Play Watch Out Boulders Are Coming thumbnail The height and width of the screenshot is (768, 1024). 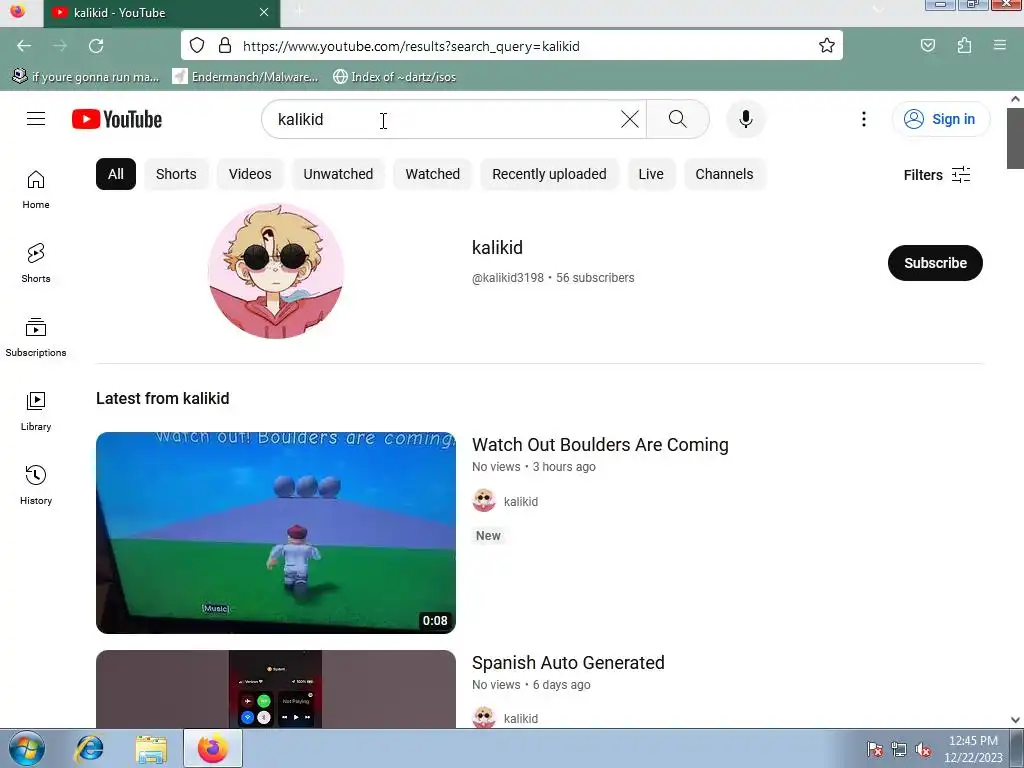[276, 532]
